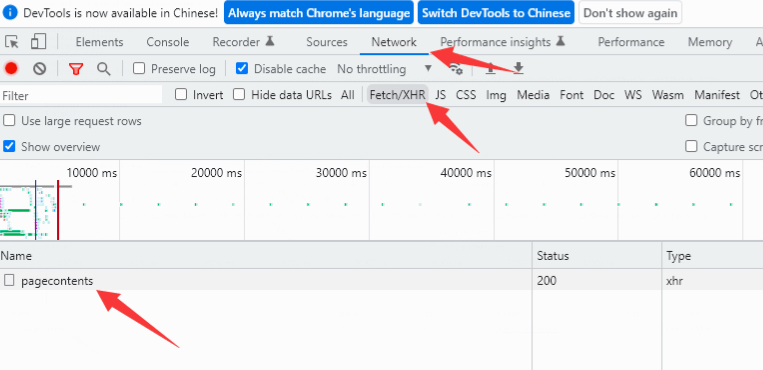
Task: Click the 30000 ms mark on overview timeline
Action: coord(341,173)
